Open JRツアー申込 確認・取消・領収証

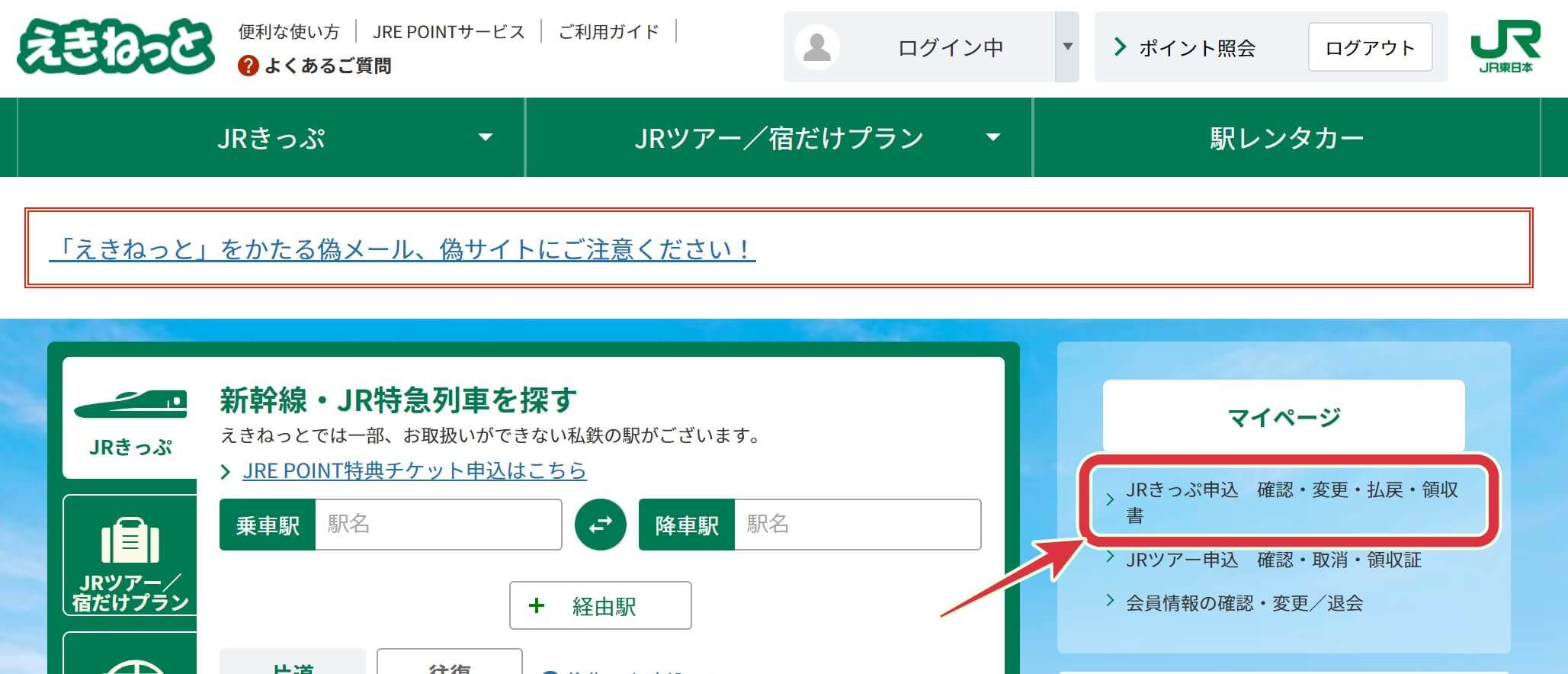1274,560
